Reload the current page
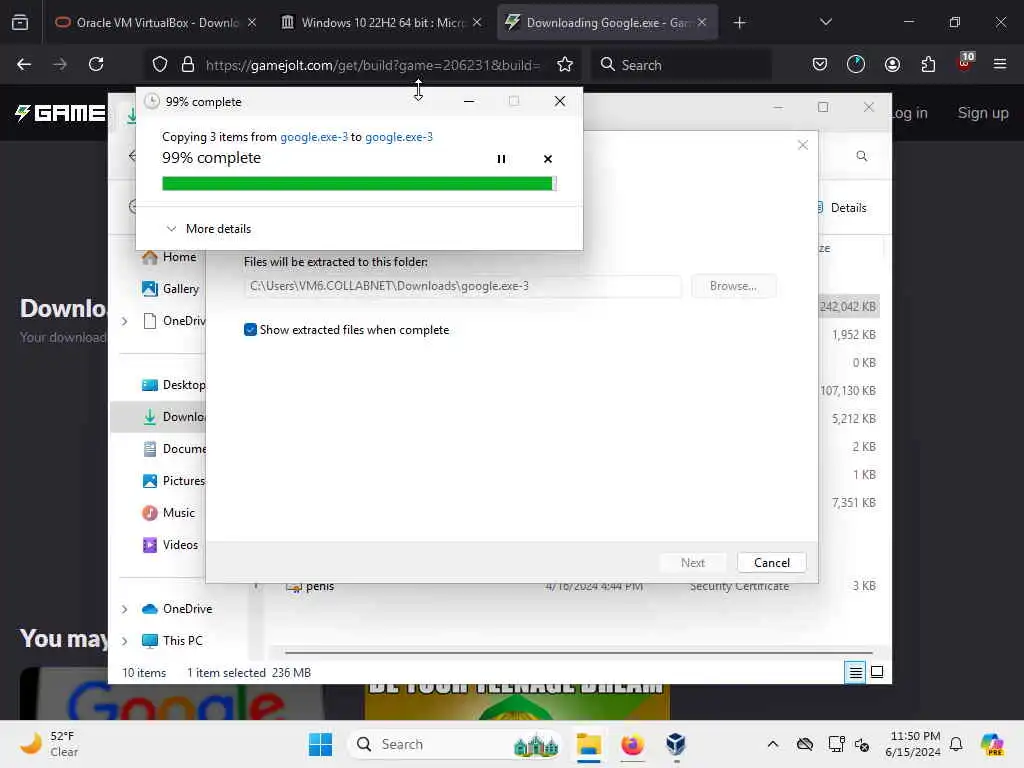The height and width of the screenshot is (768, 1024). (96, 64)
